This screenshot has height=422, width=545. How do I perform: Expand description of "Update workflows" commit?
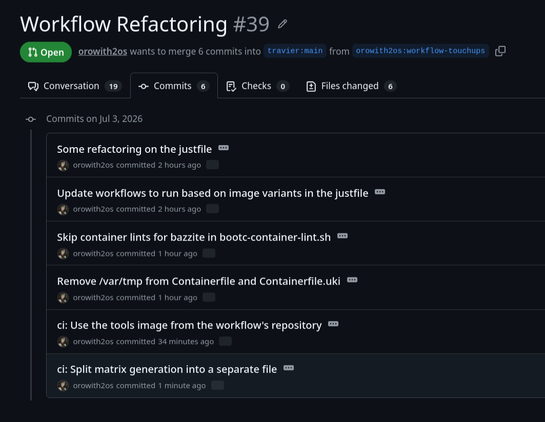click(380, 192)
